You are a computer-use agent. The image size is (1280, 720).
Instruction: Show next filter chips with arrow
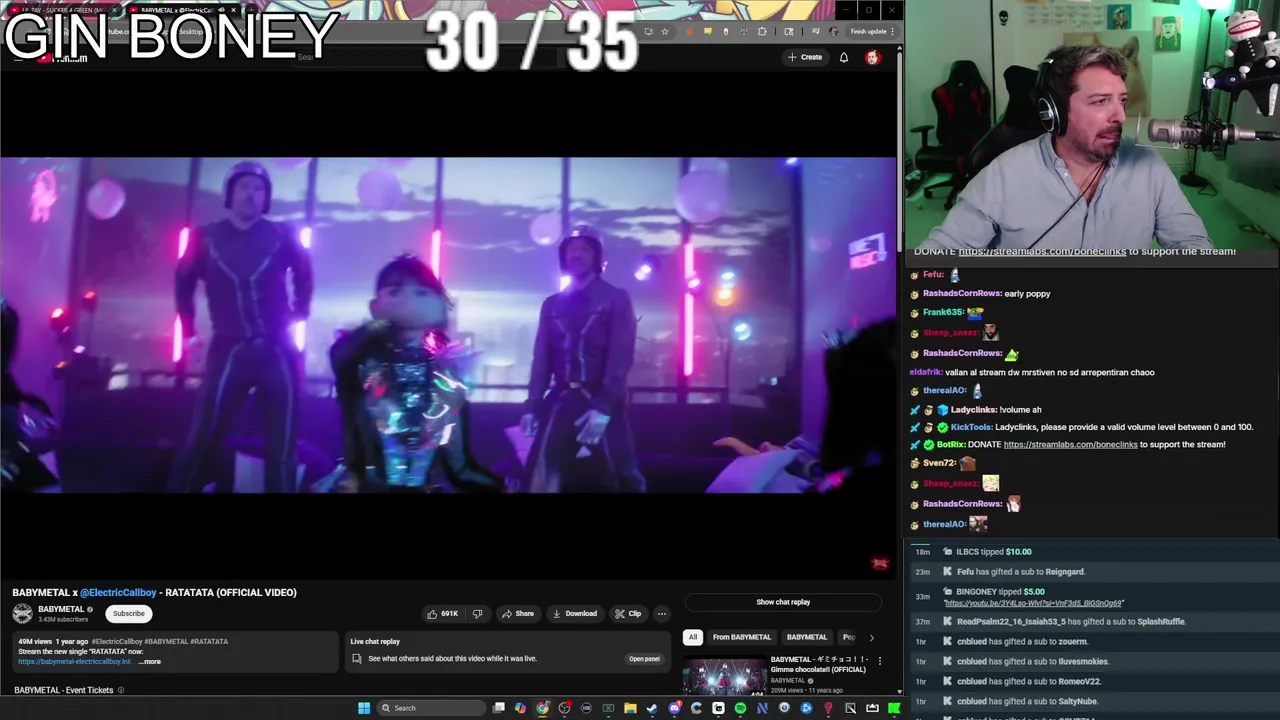click(871, 637)
